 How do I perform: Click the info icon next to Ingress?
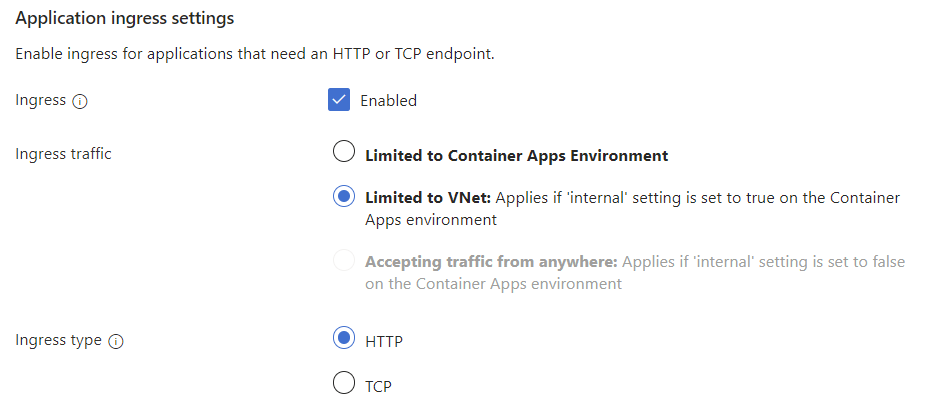[81, 101]
